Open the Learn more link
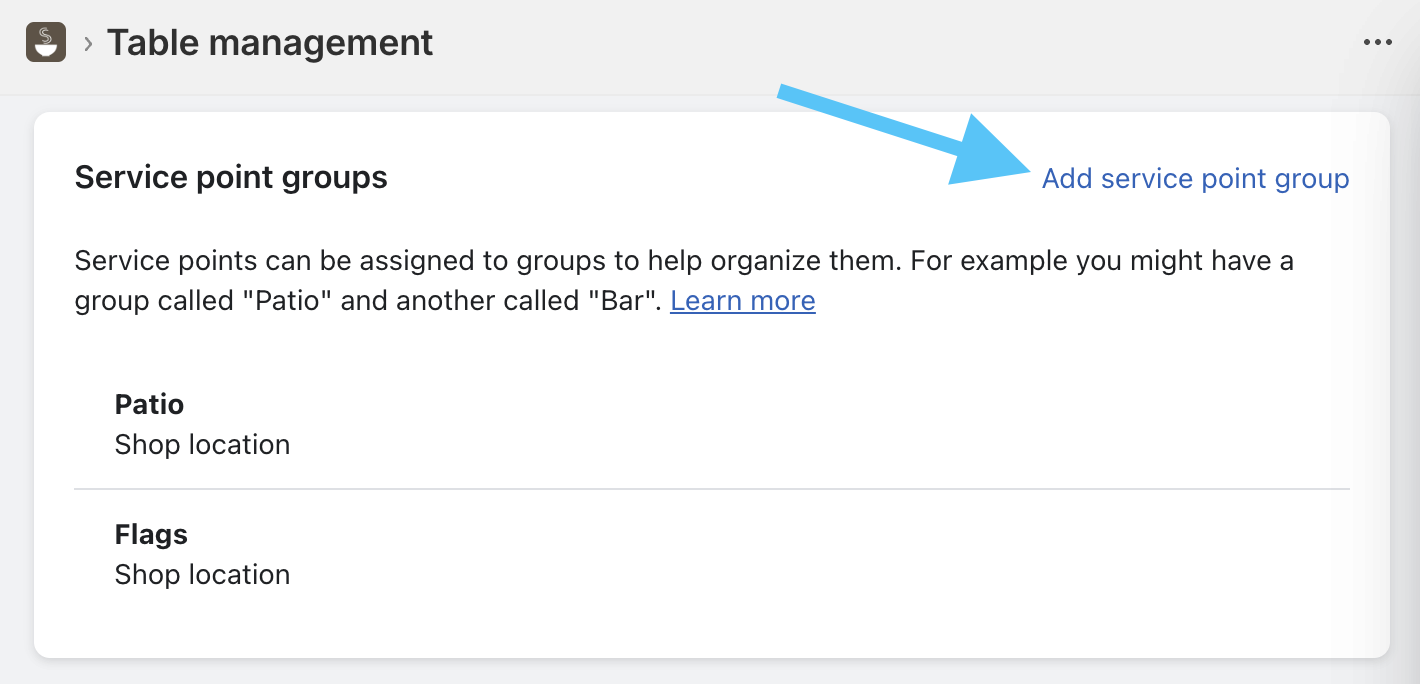The width and height of the screenshot is (1420, 684). pyautogui.click(x=742, y=301)
